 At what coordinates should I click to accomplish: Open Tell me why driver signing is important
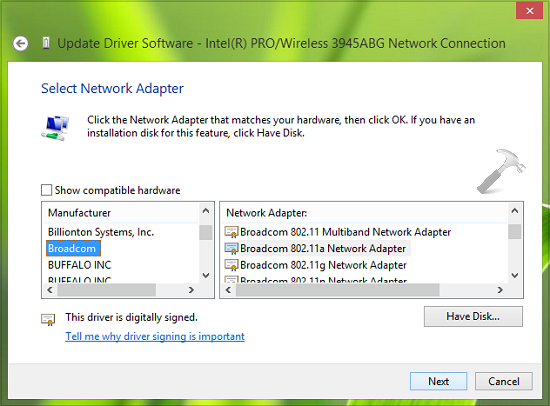[155, 336]
